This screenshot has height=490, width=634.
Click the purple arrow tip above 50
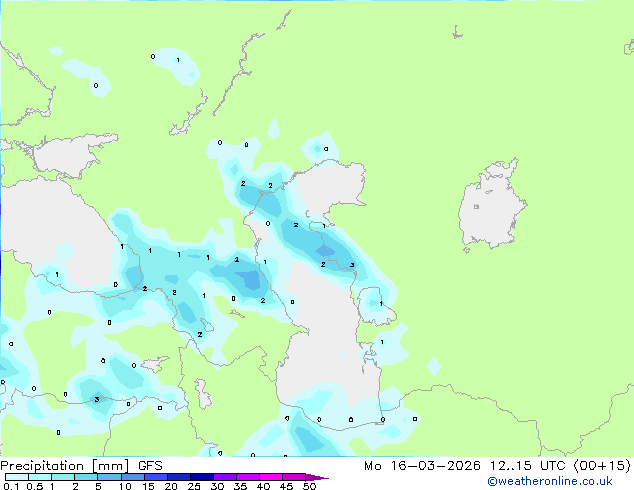317,477
